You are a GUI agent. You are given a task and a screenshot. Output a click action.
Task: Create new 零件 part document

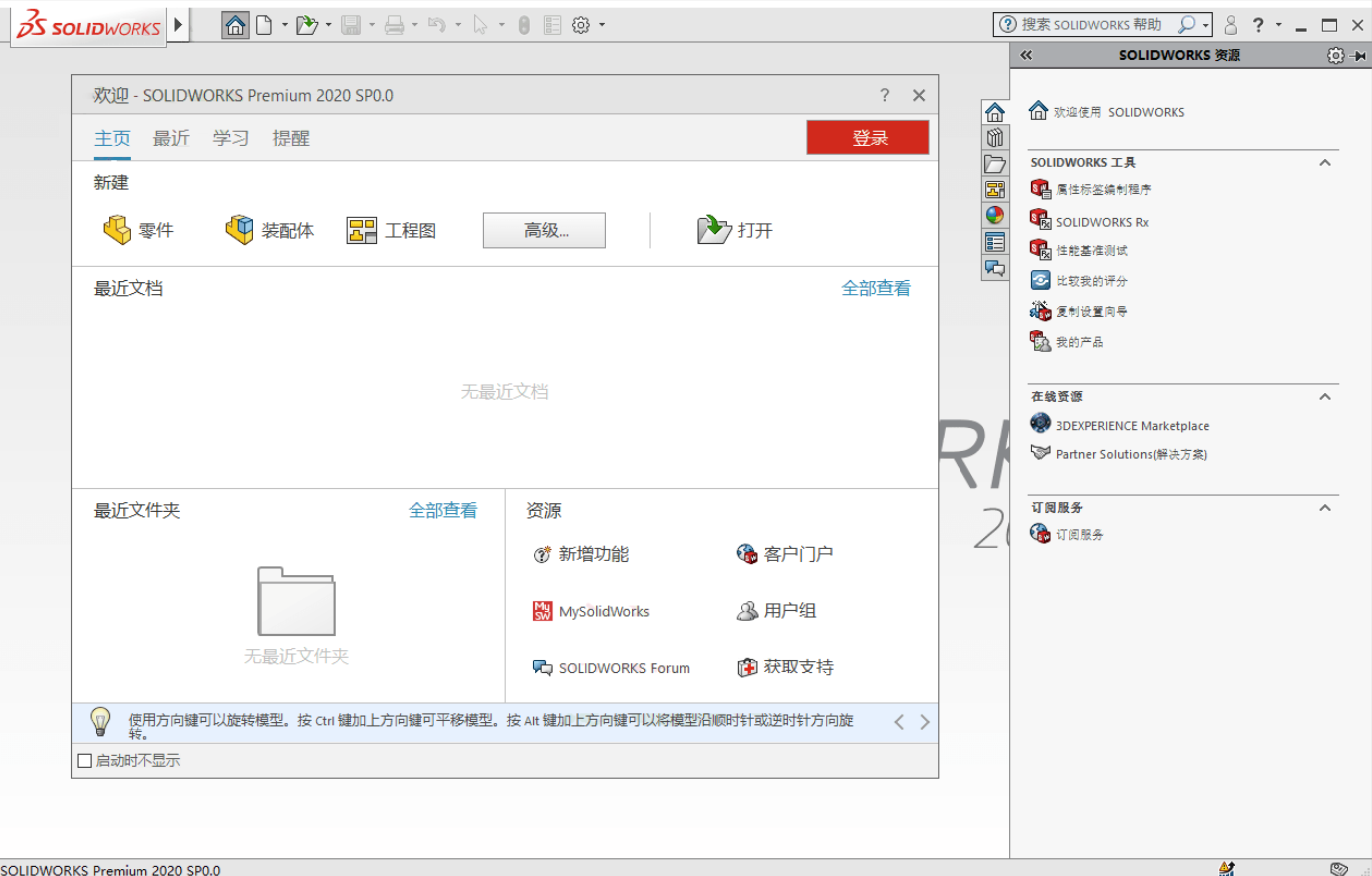[x=138, y=230]
